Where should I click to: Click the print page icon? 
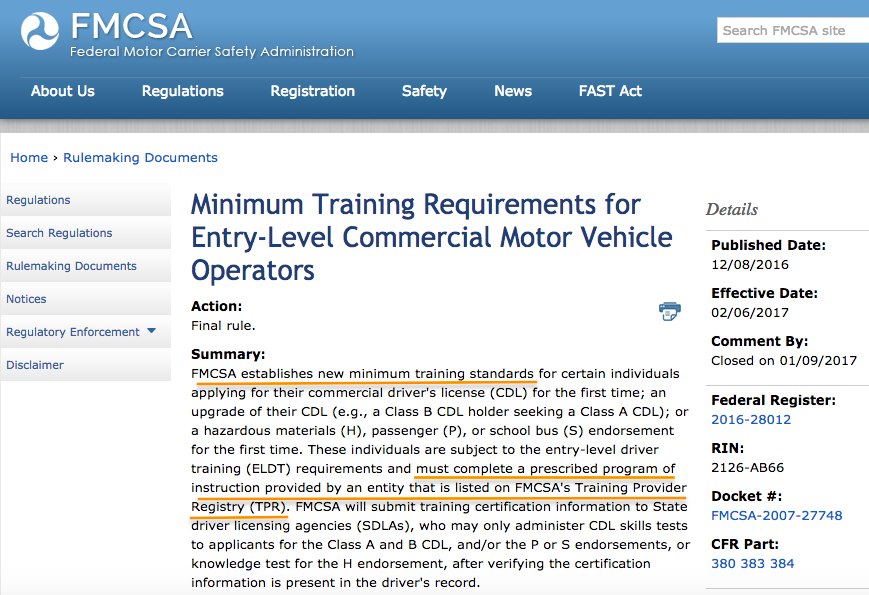click(x=669, y=311)
